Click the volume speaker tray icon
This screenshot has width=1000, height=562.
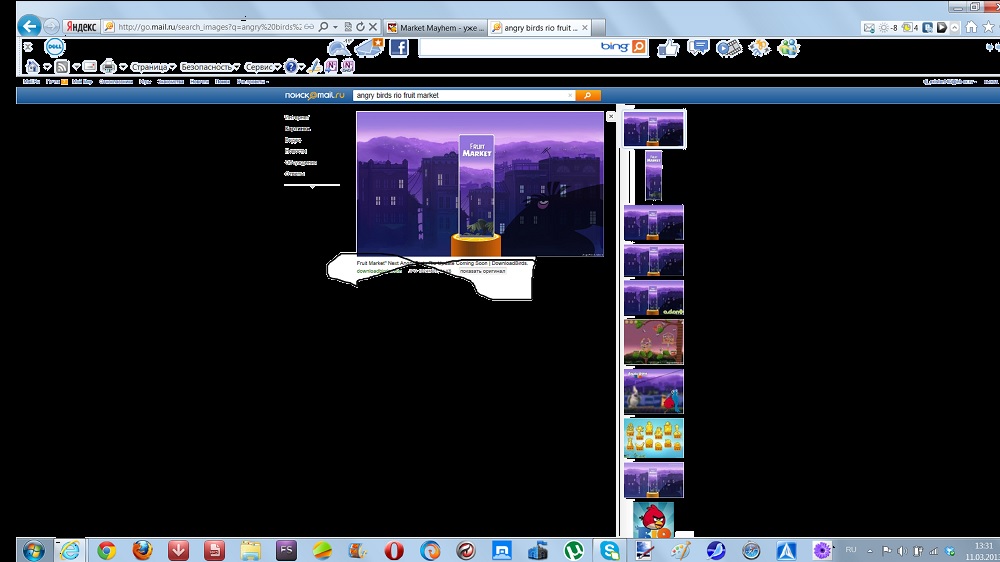902,551
